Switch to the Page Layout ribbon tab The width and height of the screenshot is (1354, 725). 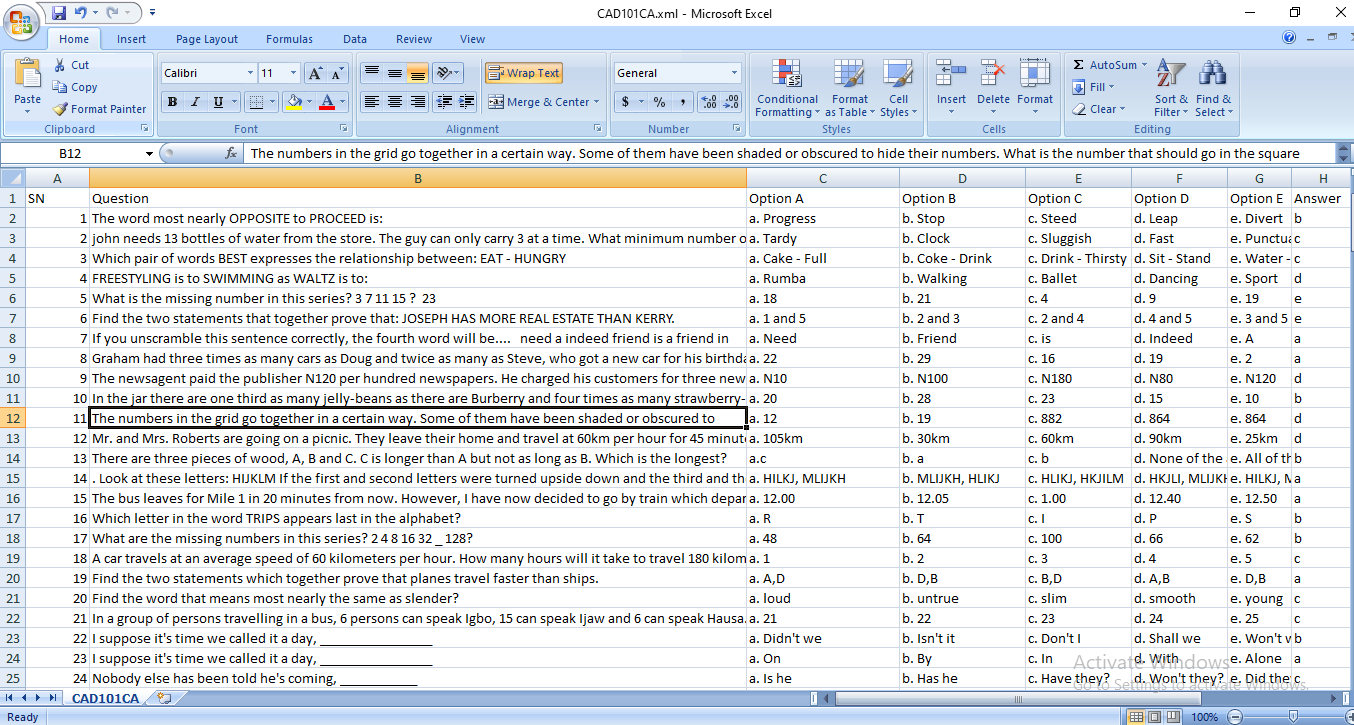tap(206, 39)
